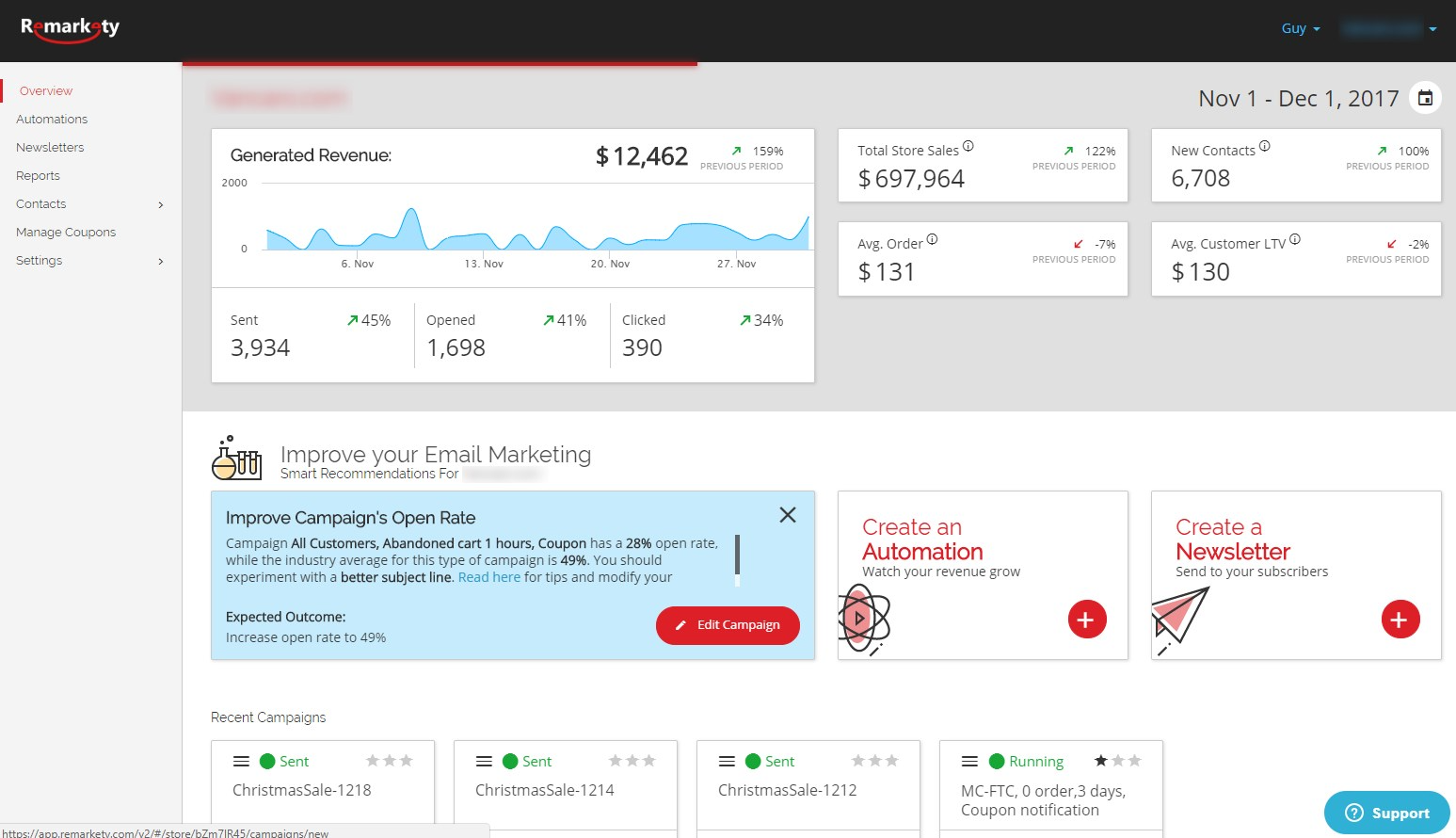Screen dimensions: 1456x838
Task: Open ChristmasSale-1212 campaign
Action: pyautogui.click(x=787, y=790)
